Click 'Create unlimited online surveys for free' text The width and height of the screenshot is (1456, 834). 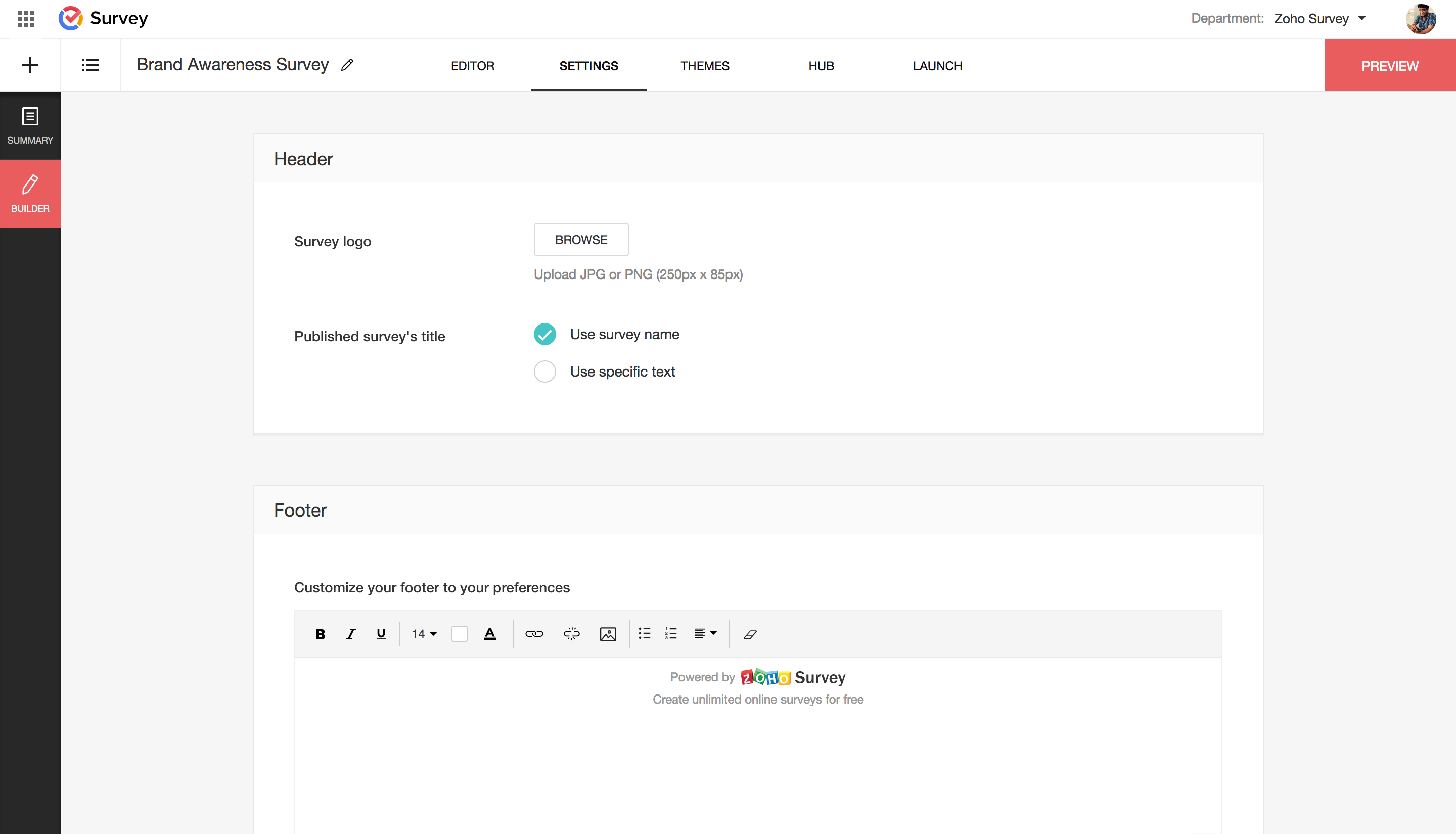pos(758,700)
